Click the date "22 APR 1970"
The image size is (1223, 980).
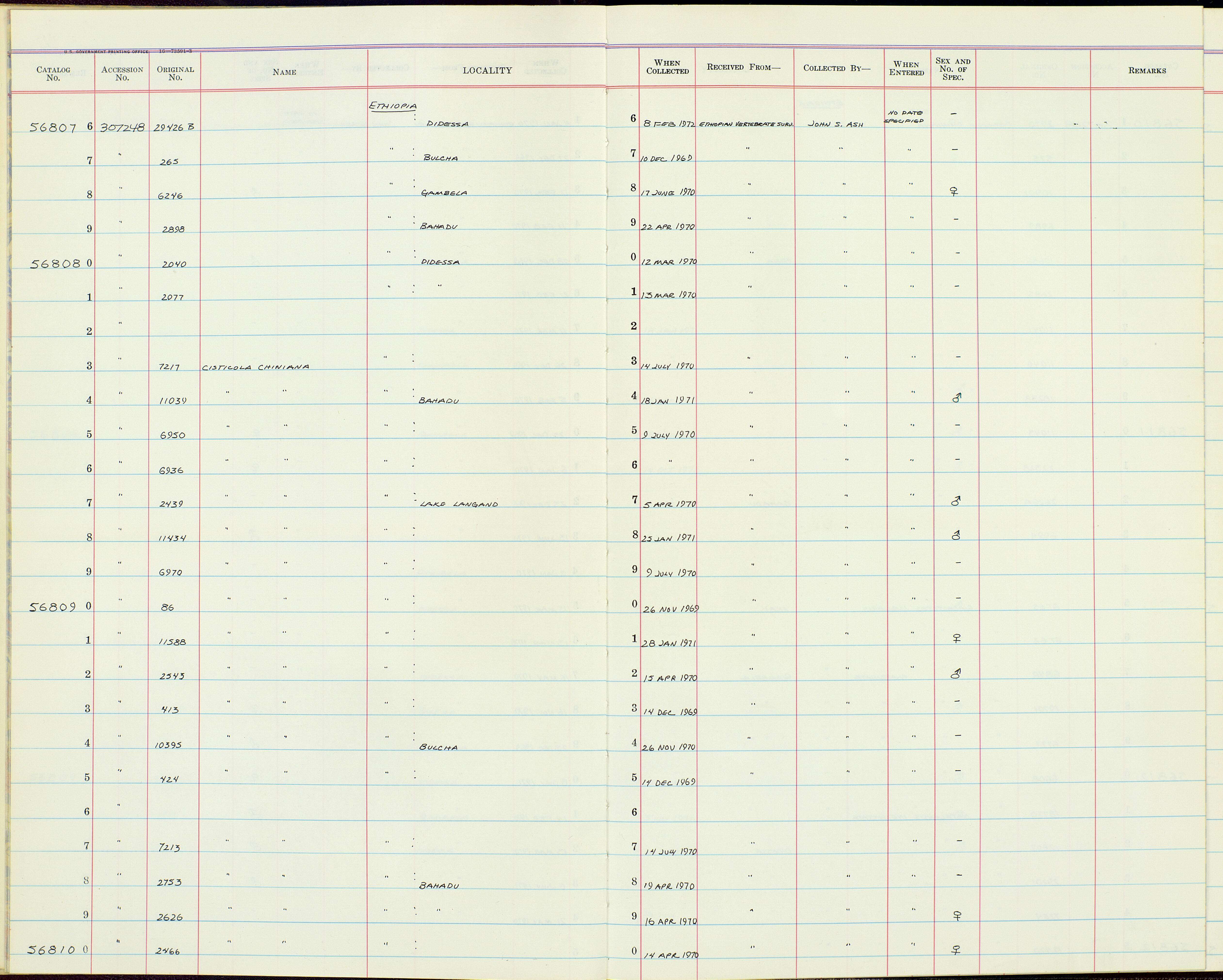(x=668, y=227)
